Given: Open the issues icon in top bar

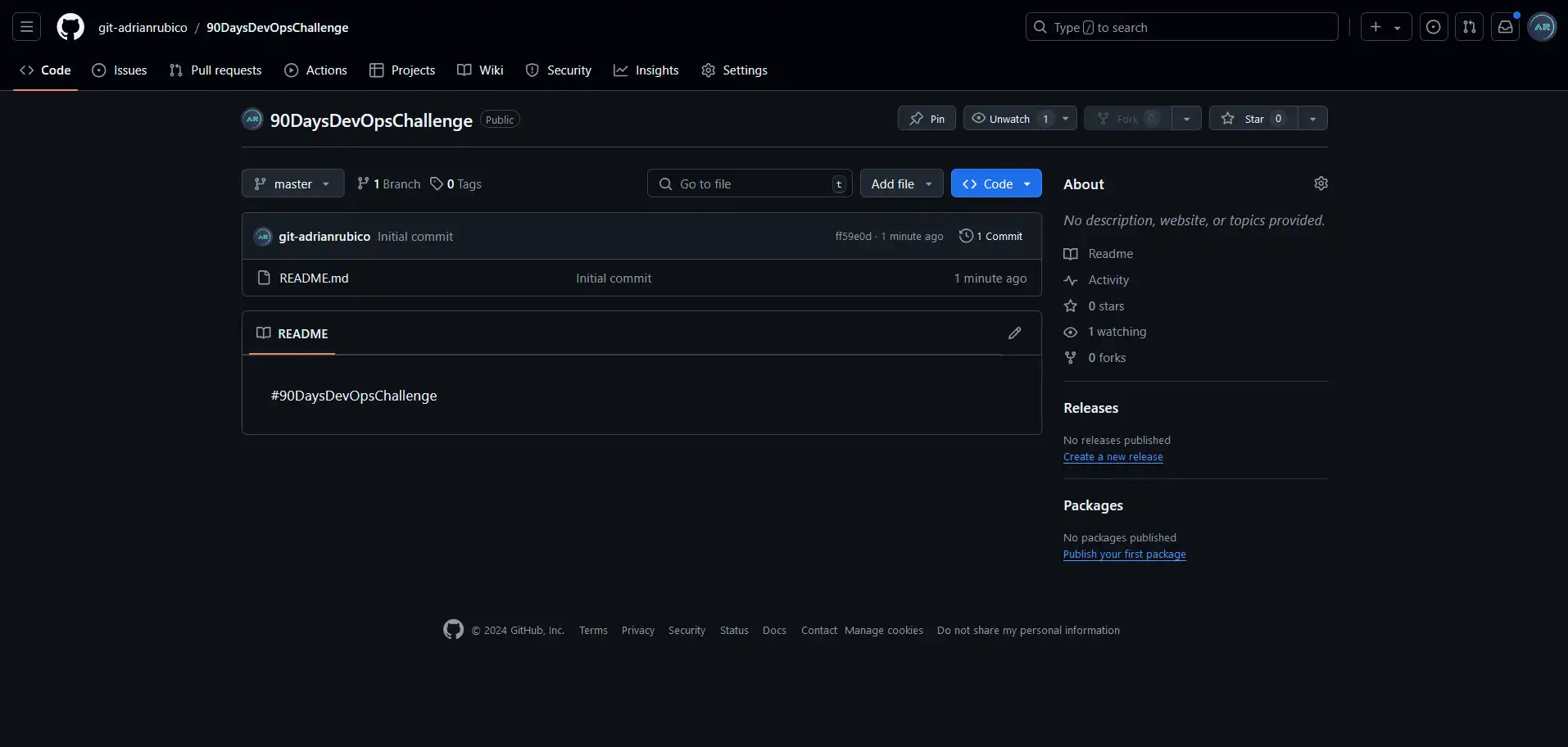Looking at the screenshot, I should pyautogui.click(x=1434, y=27).
